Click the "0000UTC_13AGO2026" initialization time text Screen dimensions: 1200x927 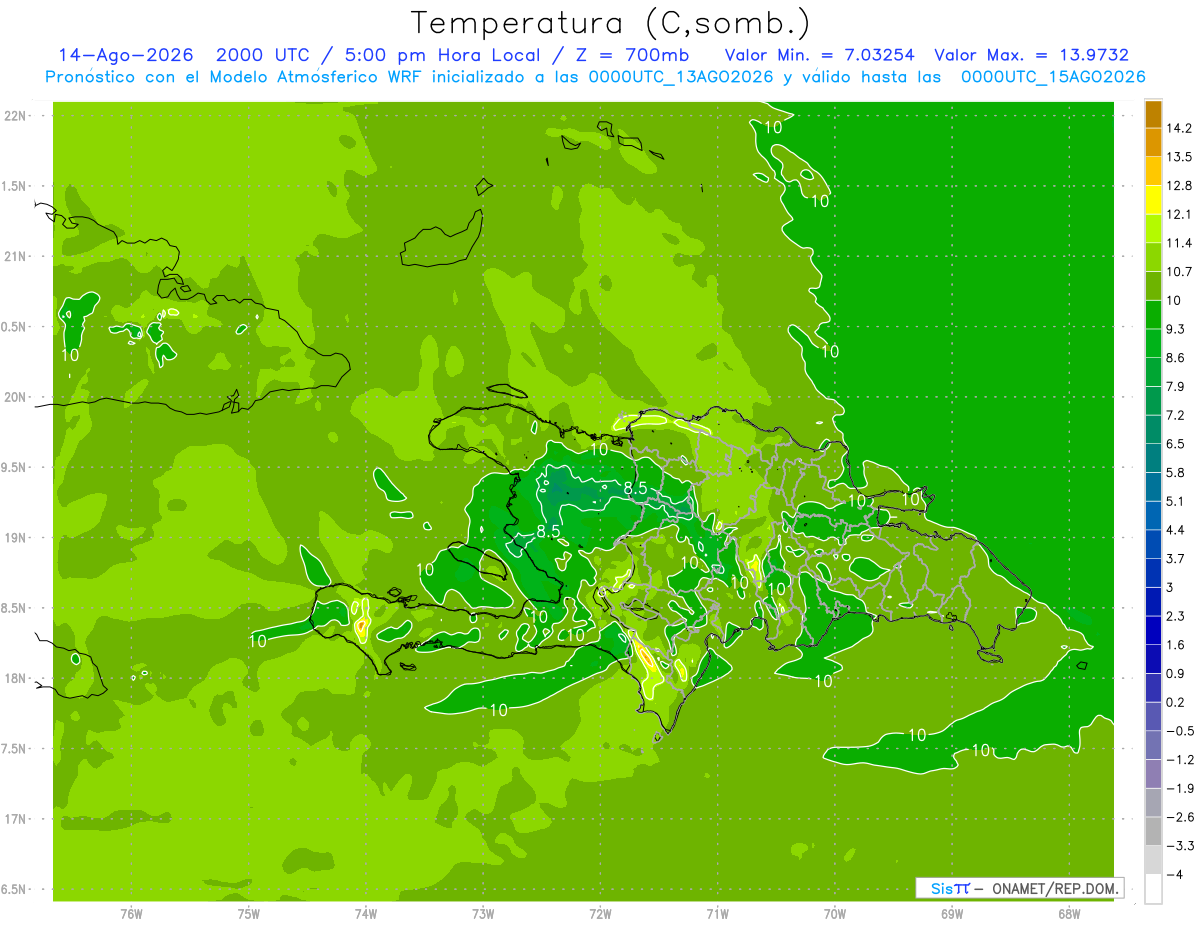pos(681,77)
